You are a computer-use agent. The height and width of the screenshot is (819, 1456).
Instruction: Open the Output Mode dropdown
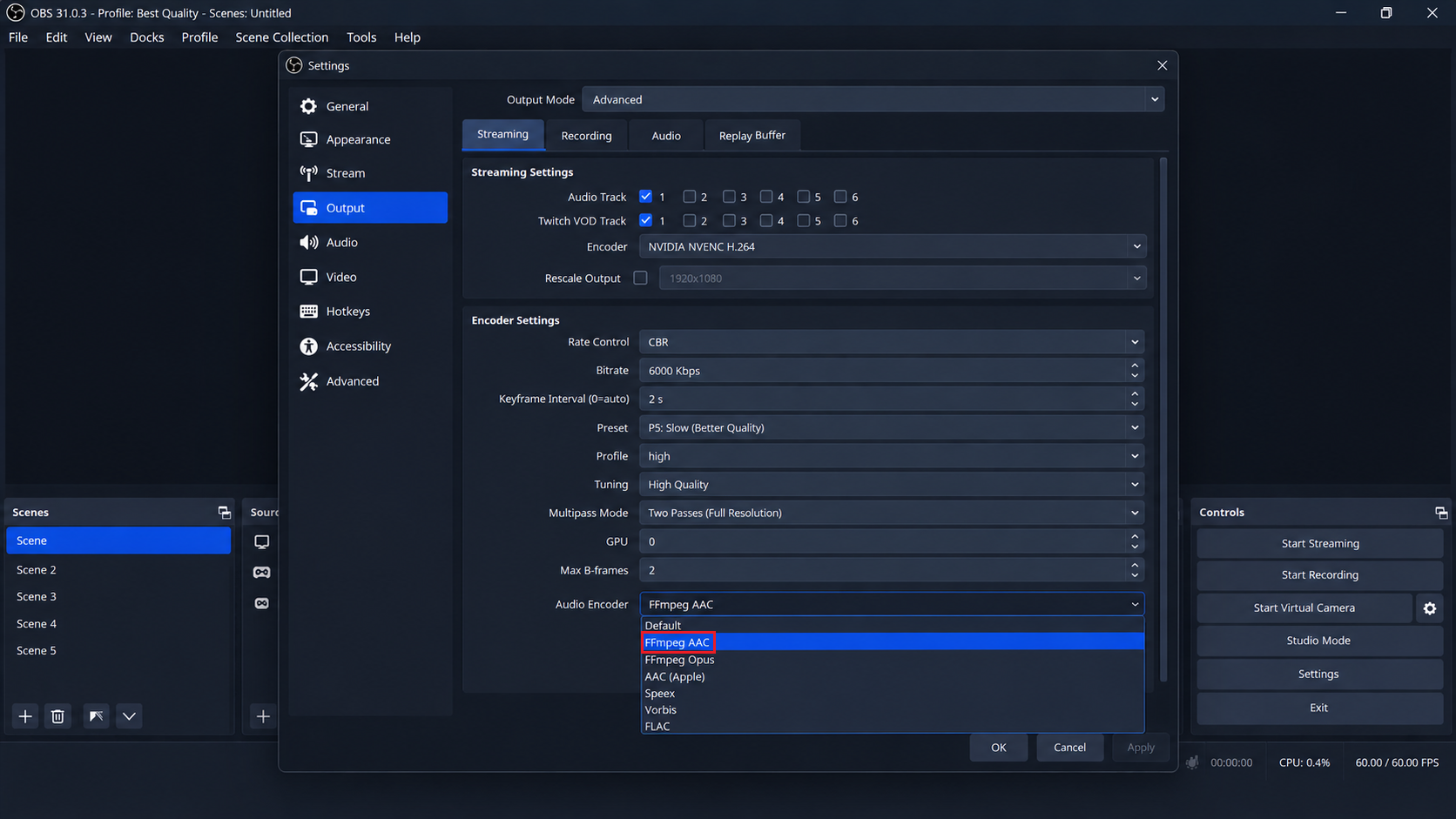[873, 99]
